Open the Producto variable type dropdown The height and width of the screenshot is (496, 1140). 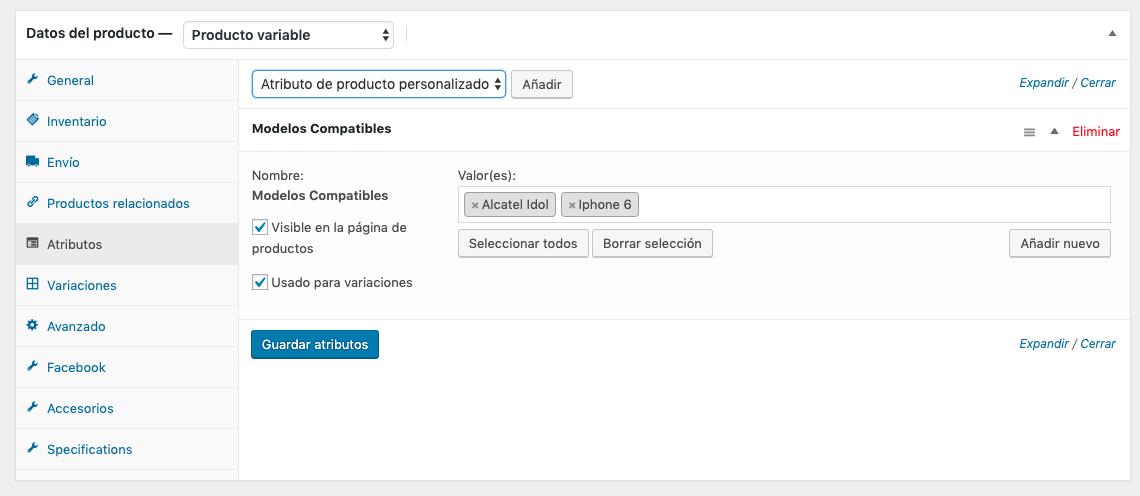click(288, 35)
